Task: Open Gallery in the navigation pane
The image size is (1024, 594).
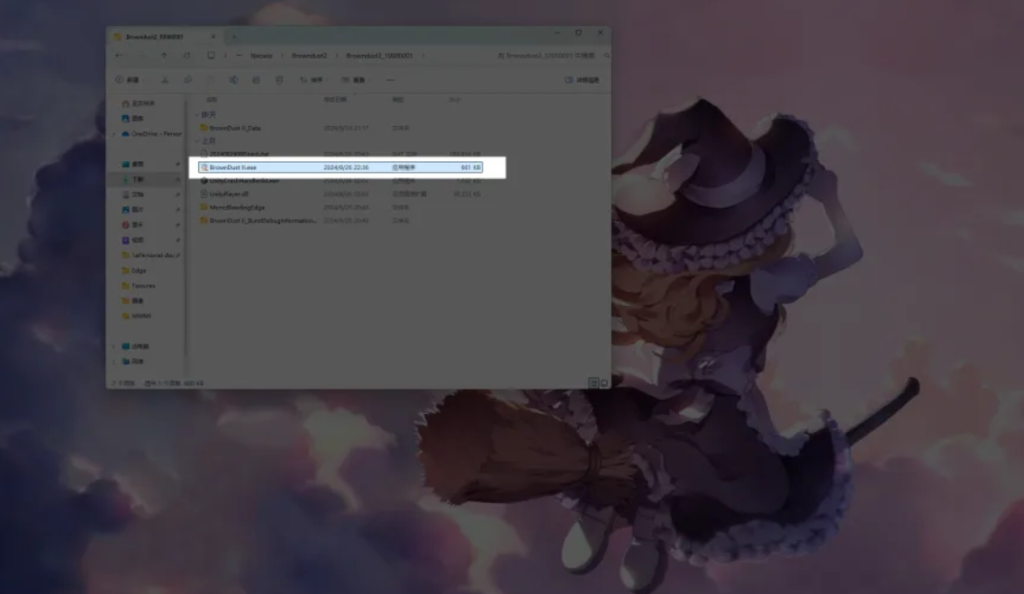Action: pyautogui.click(x=133, y=119)
